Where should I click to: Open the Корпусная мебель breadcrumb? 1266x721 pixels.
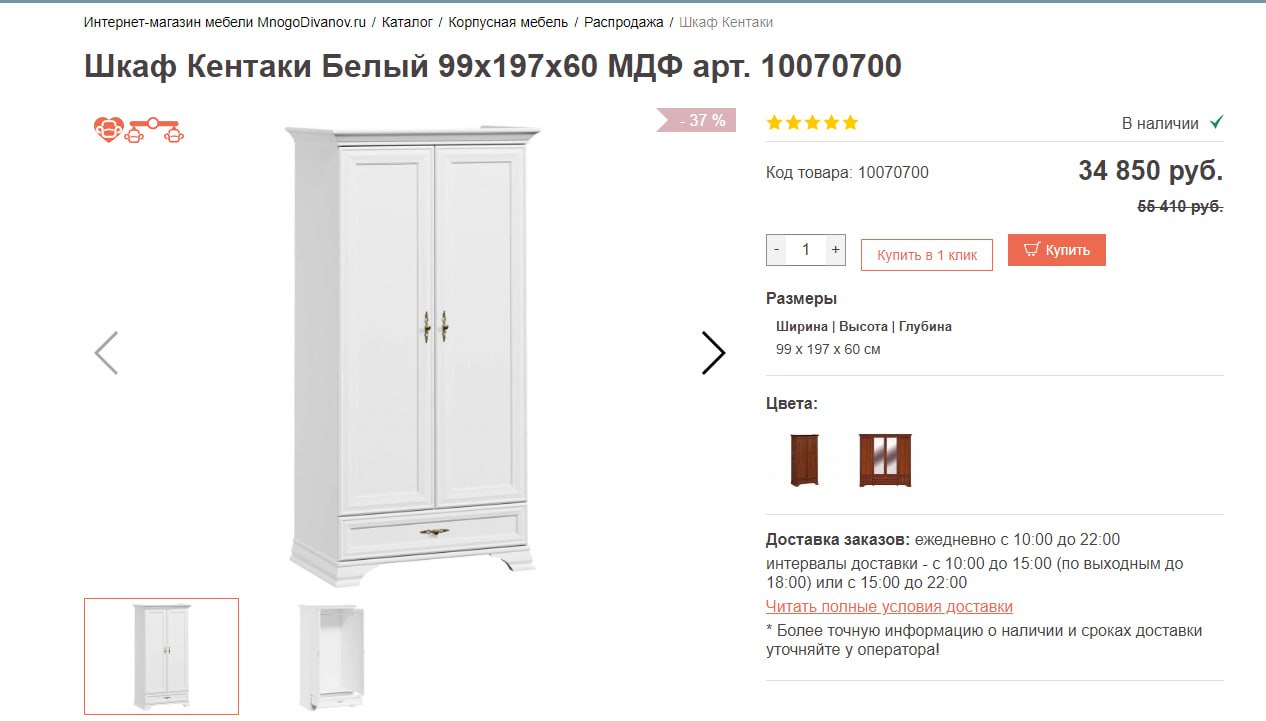(x=508, y=22)
